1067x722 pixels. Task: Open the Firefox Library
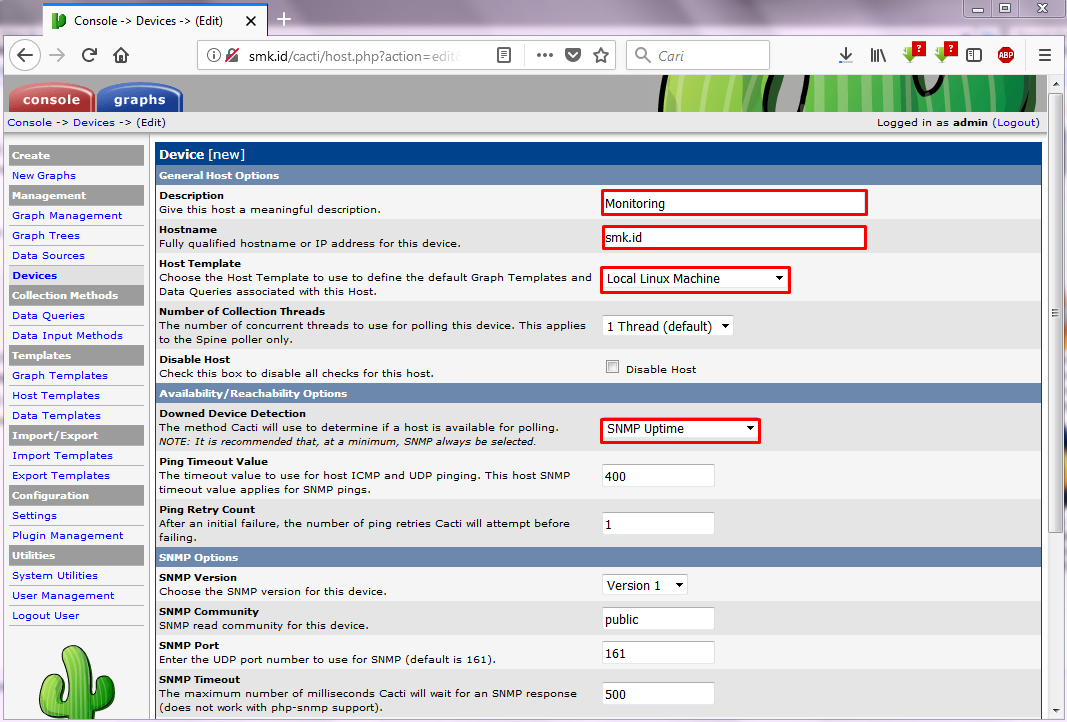pyautogui.click(x=878, y=55)
